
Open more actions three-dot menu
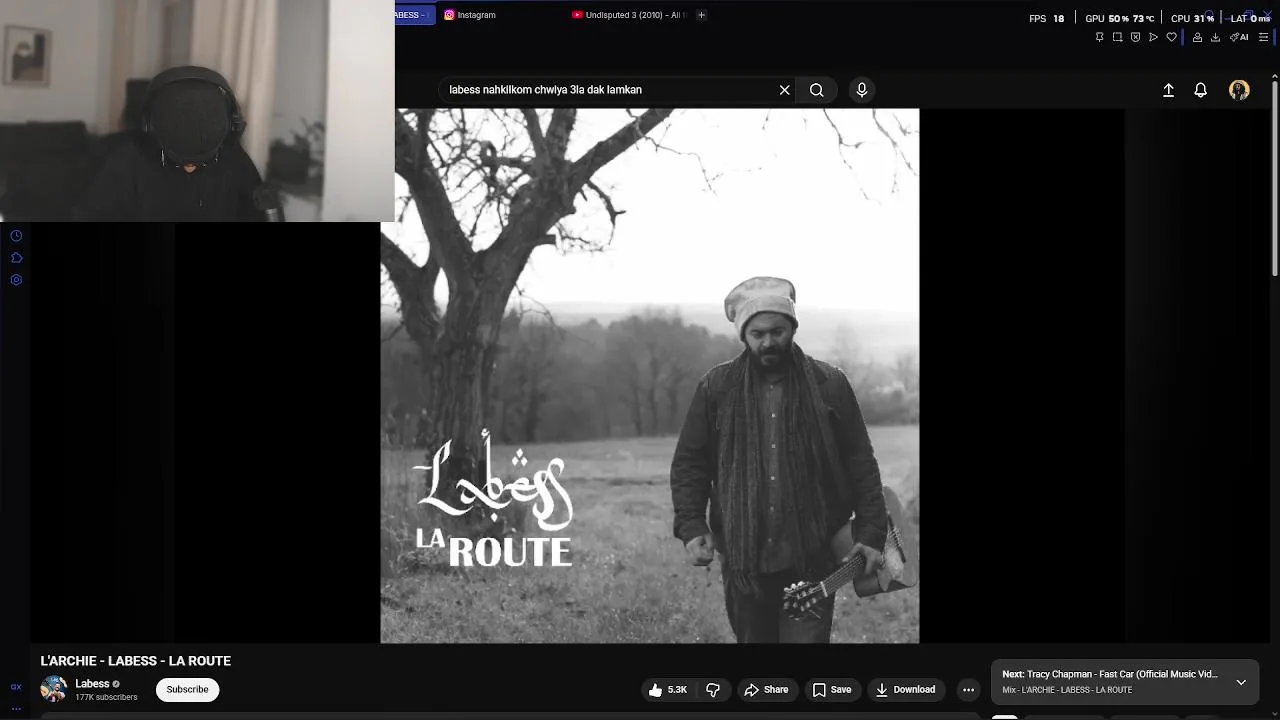coord(968,690)
